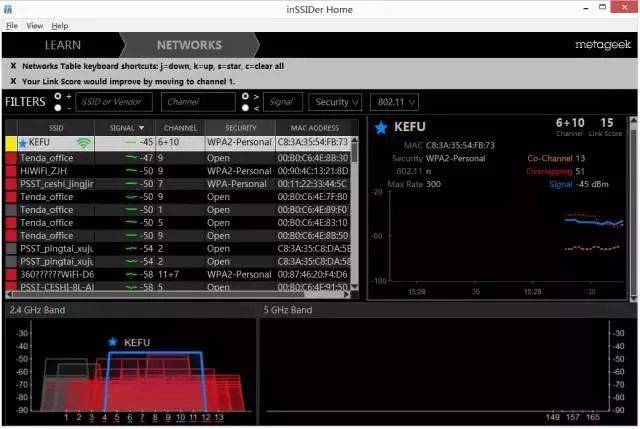
Task: Dismiss the Link Score channel tip
Action: [x=13, y=81]
